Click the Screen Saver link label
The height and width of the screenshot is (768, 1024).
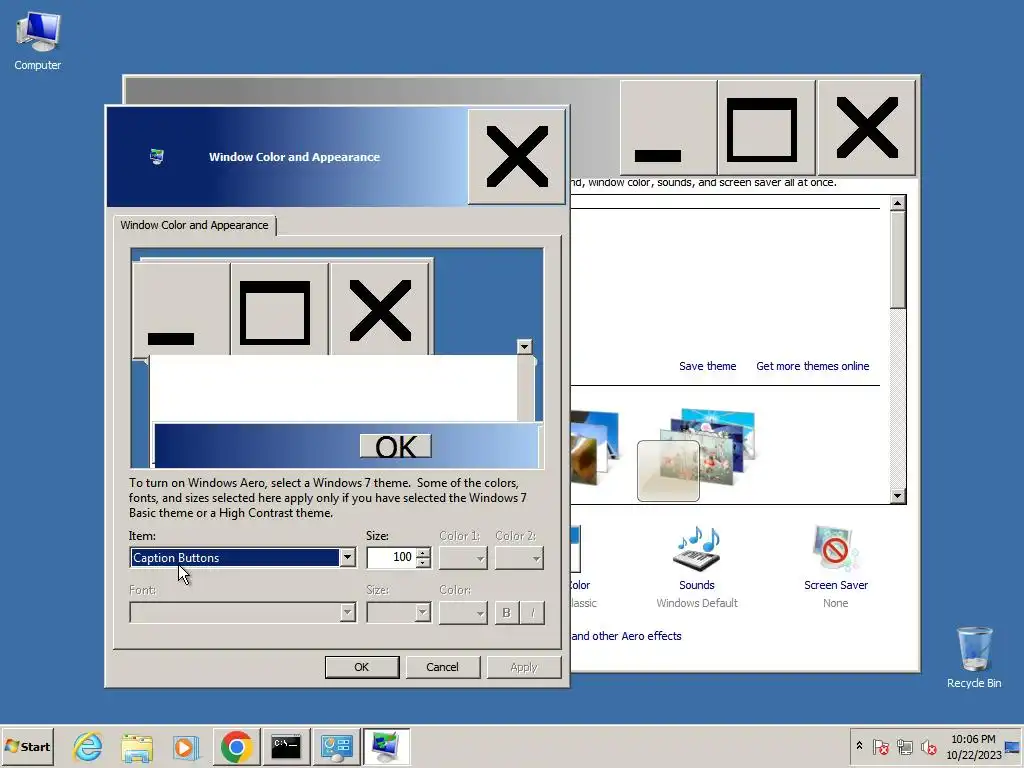point(836,585)
